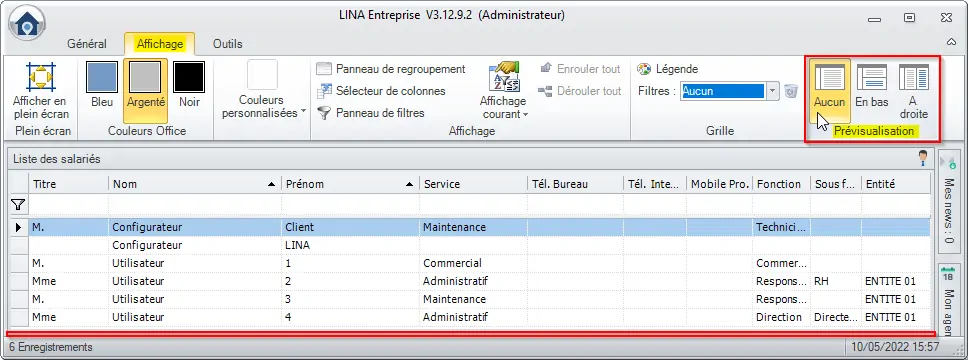Toggle the Panneau de regroupement option
Viewport: 968px width, 360px height.
[x=391, y=69]
